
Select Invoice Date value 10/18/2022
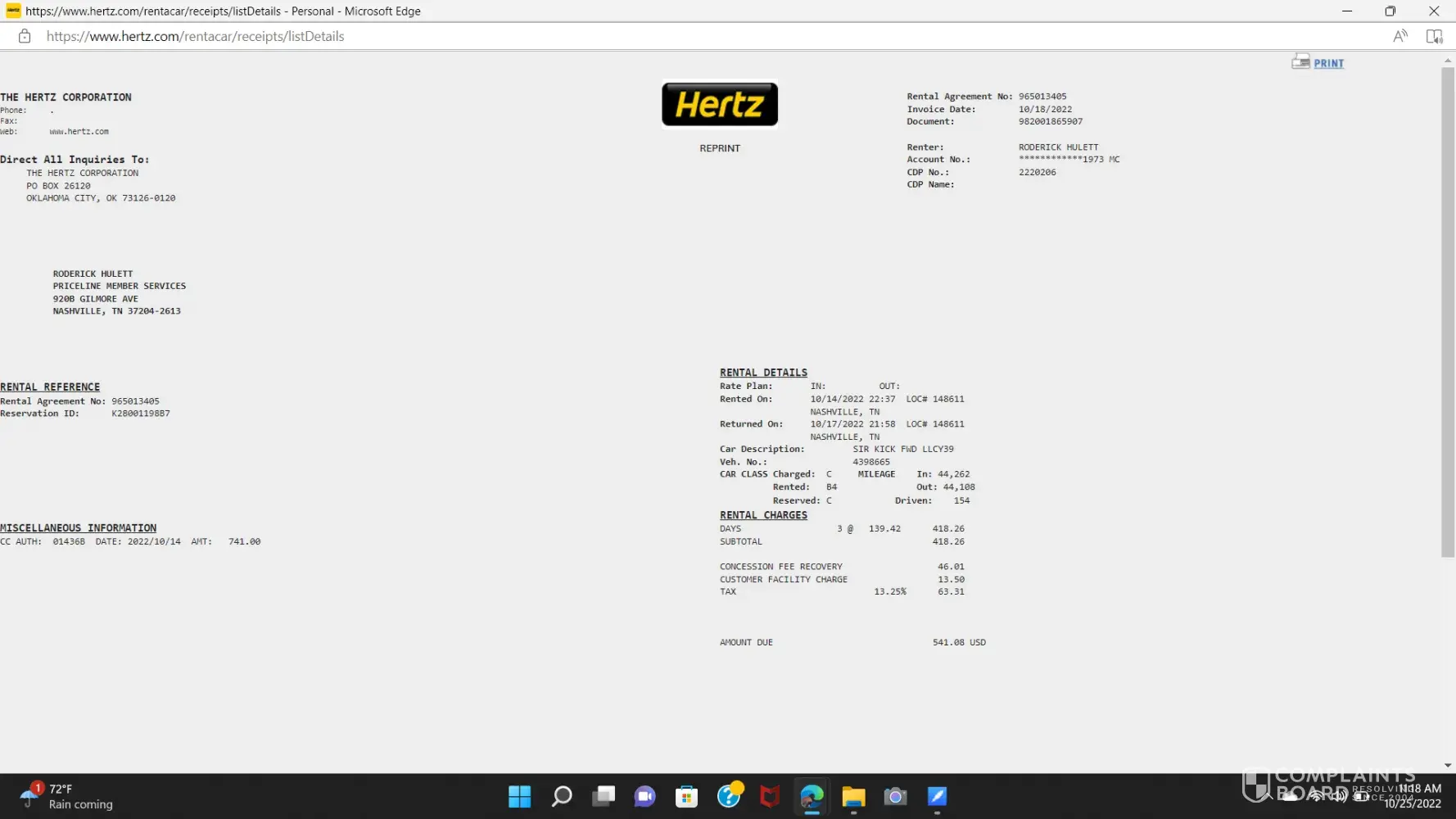coord(1045,109)
